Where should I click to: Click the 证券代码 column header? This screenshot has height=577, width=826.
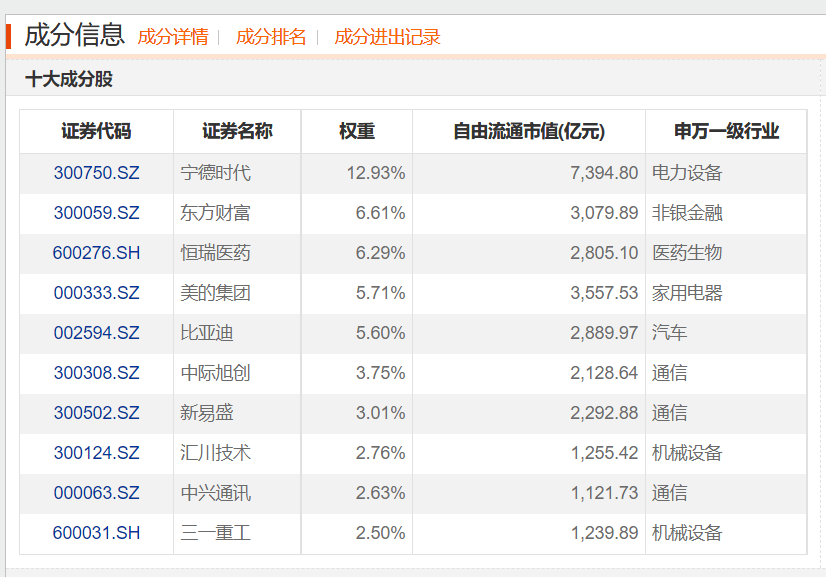tap(96, 131)
